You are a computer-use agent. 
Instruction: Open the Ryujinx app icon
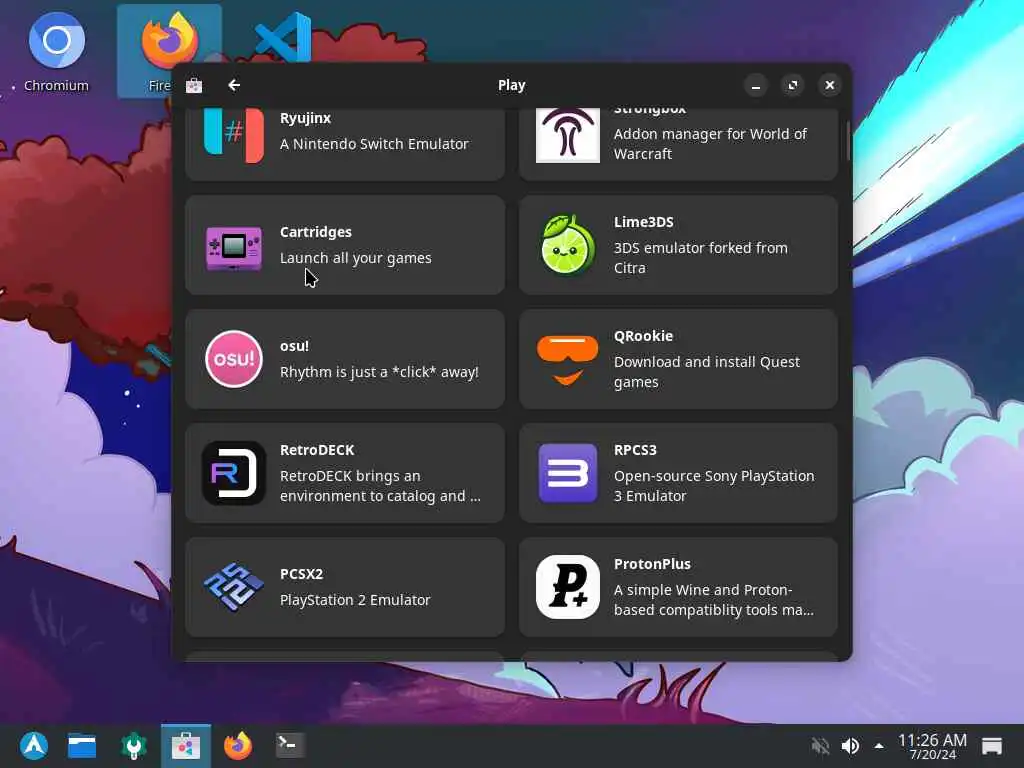coord(234,135)
